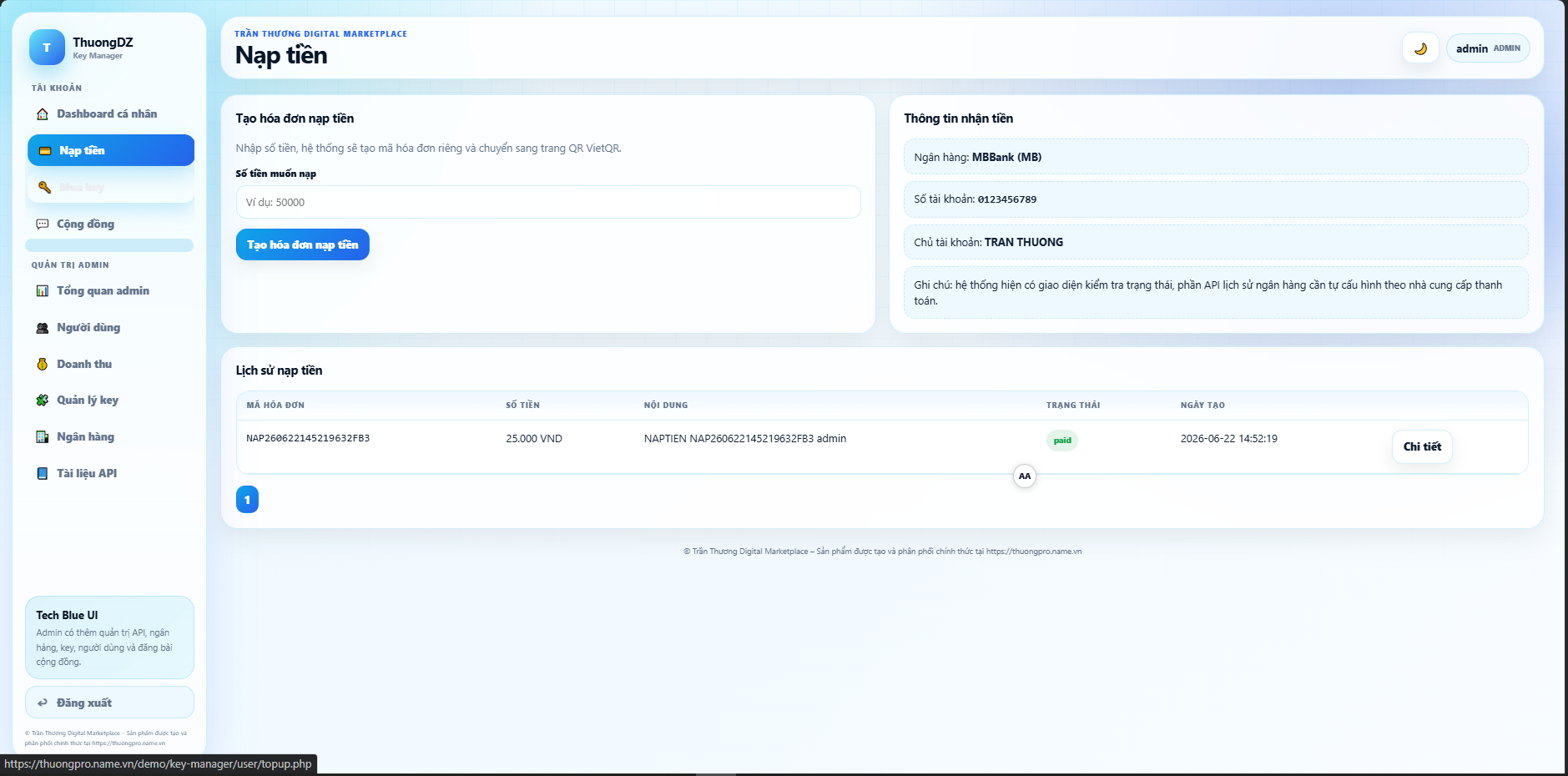Click the footer thuongpro.name.vn copyright text
Viewport: 1568px width, 776px height.
[882, 552]
